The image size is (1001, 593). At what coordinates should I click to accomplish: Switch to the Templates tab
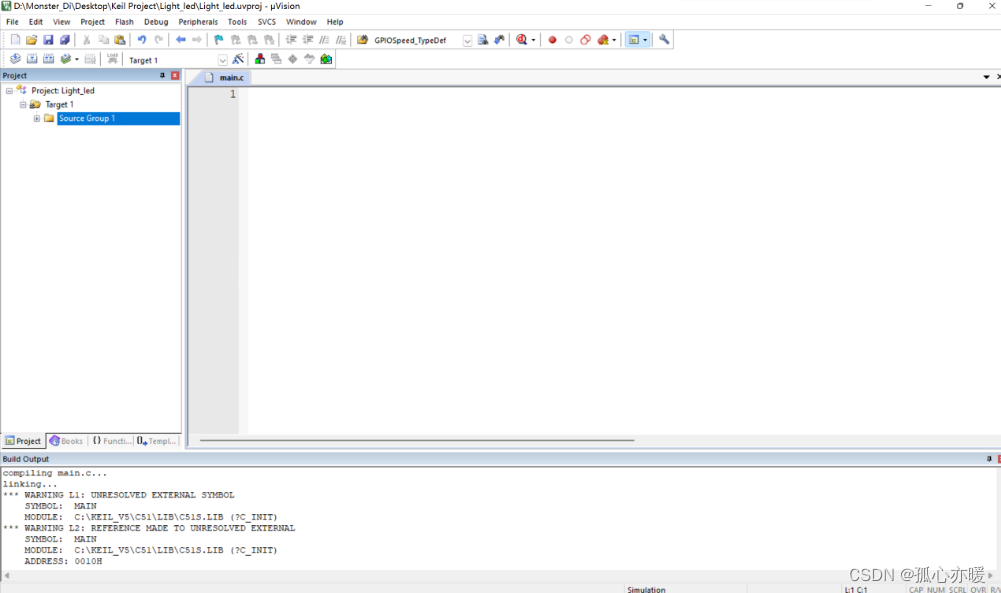pyautogui.click(x=156, y=441)
